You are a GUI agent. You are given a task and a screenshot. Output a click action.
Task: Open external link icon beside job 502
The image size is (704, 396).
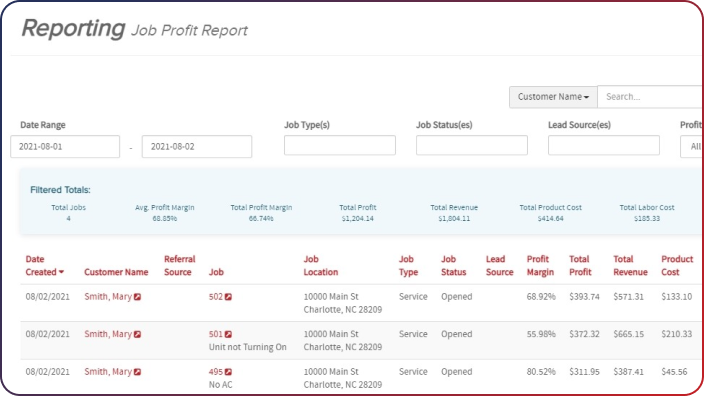(228, 297)
